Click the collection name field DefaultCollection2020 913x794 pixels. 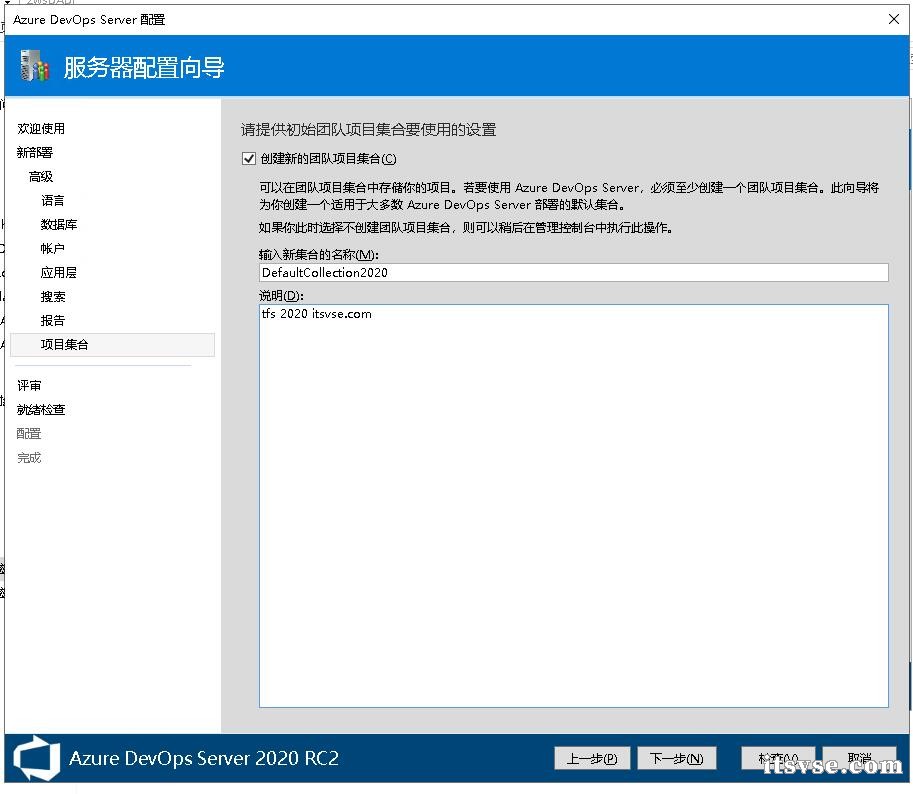(x=574, y=272)
